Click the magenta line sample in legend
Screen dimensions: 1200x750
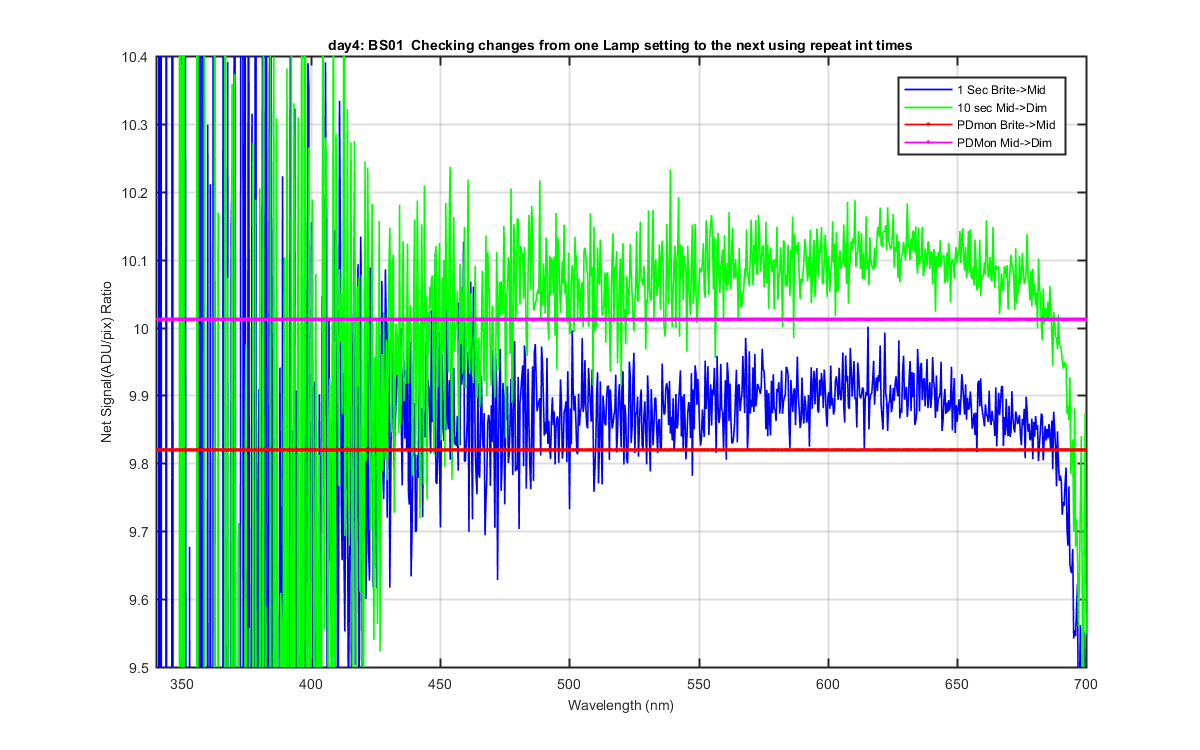tap(929, 143)
